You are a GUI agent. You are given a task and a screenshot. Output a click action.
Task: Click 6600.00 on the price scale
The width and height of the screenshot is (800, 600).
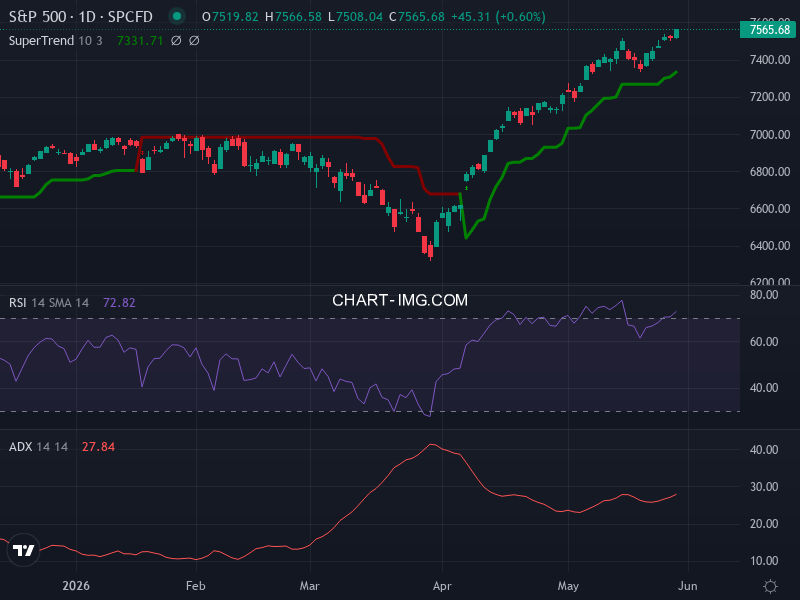coord(770,209)
